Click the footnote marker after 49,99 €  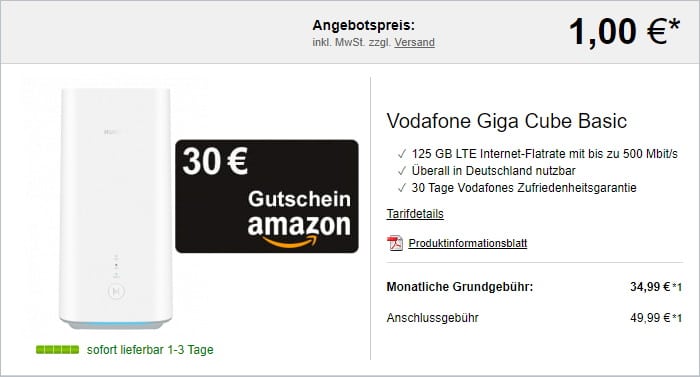tap(677, 318)
